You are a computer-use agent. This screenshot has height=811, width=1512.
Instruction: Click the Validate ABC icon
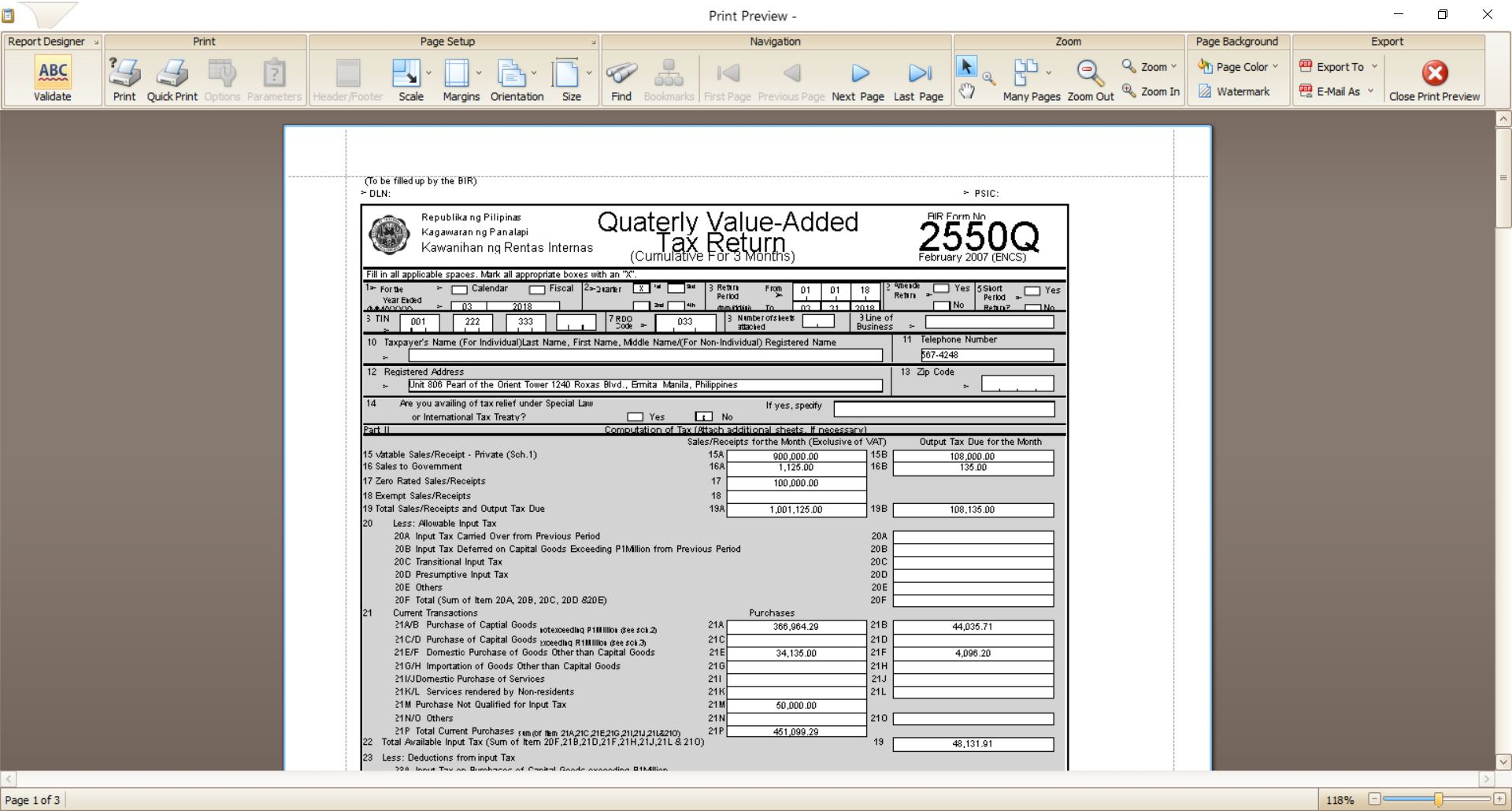(x=53, y=72)
